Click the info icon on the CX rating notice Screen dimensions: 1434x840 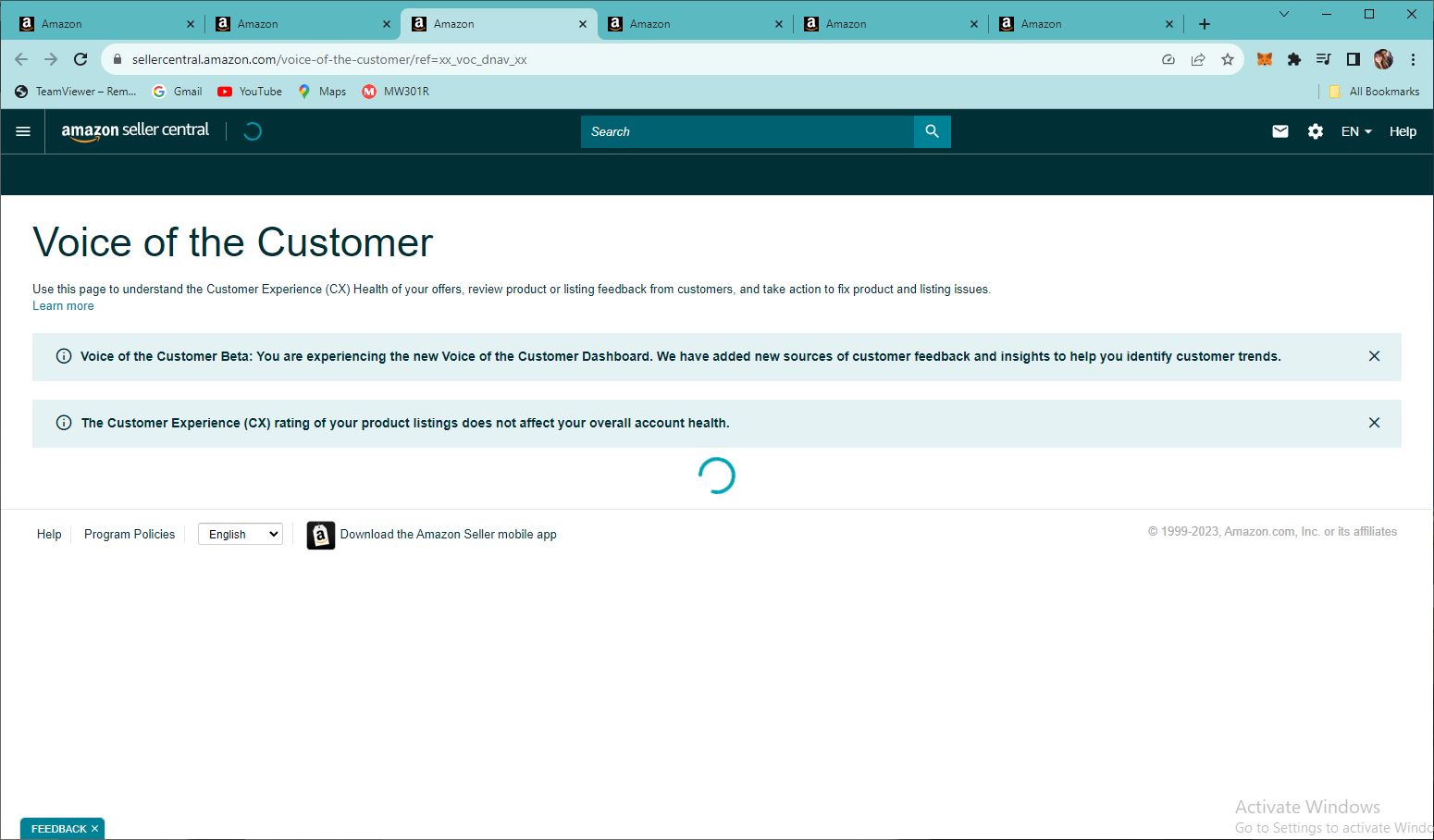(x=64, y=423)
